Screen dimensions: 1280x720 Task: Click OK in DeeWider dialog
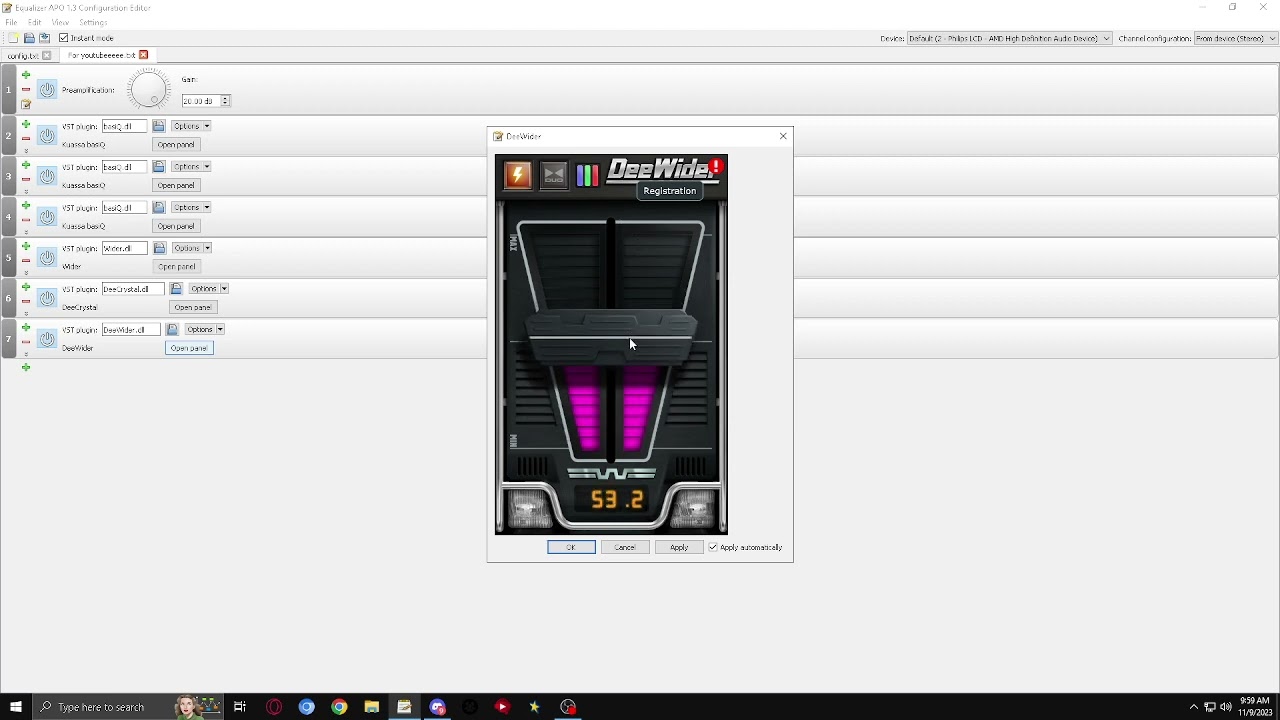tap(571, 548)
